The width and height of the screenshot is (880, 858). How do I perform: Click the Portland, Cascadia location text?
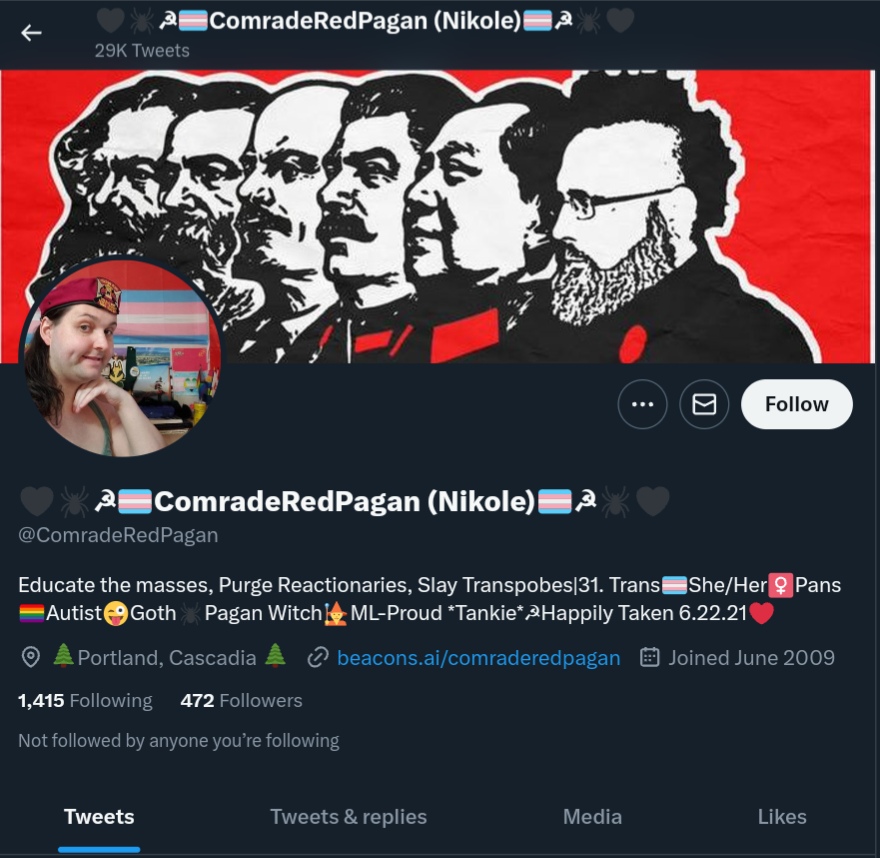(x=167, y=658)
